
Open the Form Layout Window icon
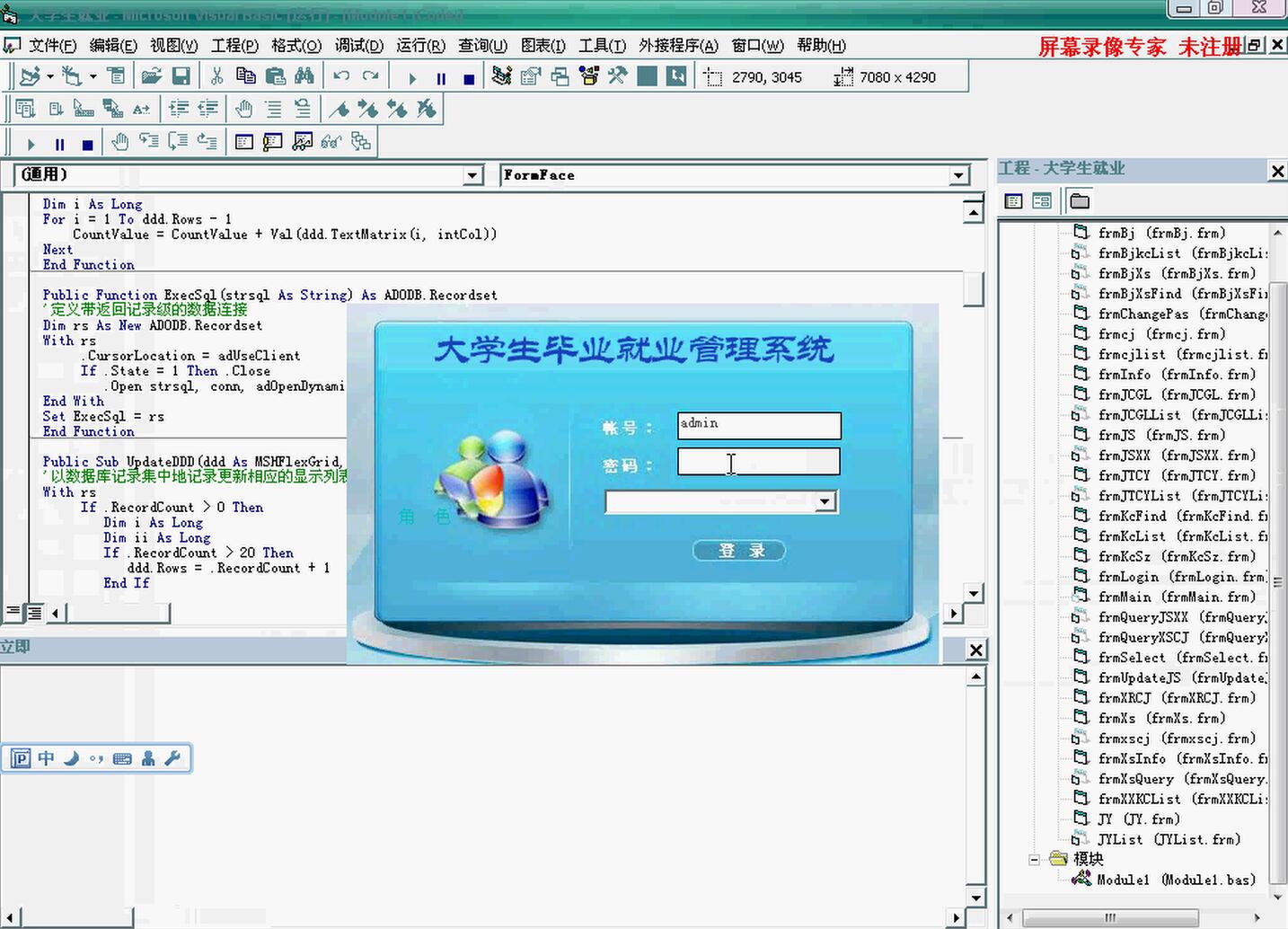click(x=560, y=76)
